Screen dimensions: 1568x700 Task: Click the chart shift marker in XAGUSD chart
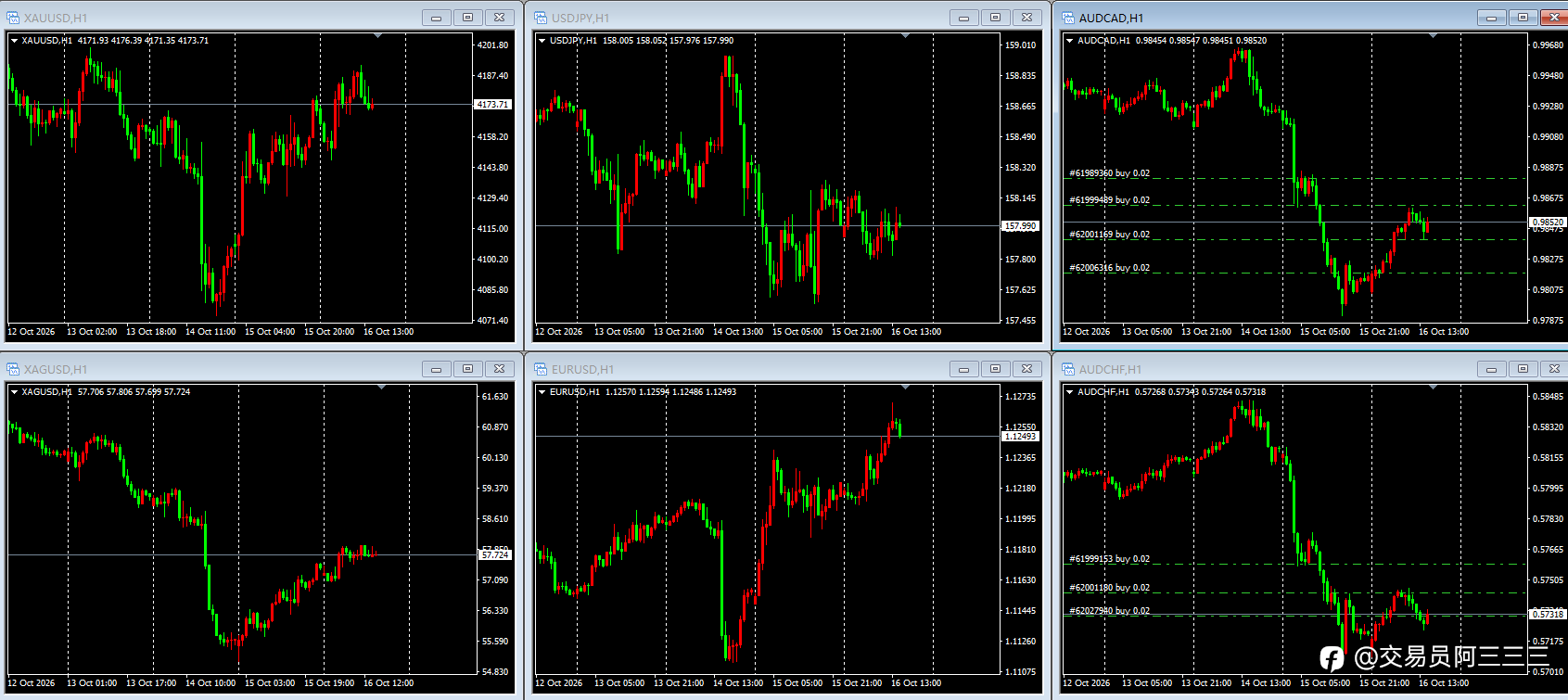coord(382,387)
